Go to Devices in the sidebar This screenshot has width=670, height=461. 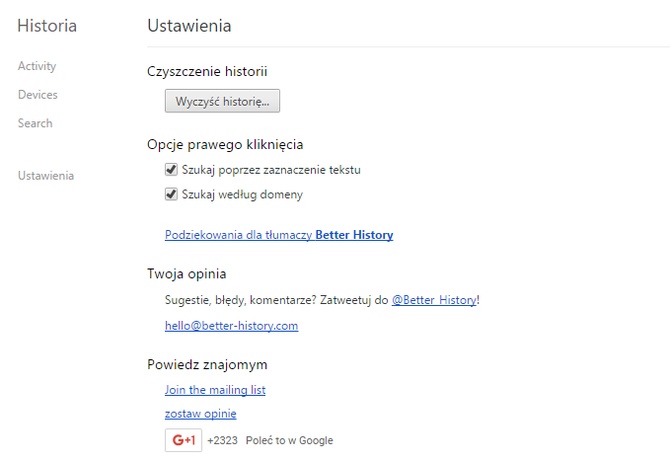click(x=38, y=95)
